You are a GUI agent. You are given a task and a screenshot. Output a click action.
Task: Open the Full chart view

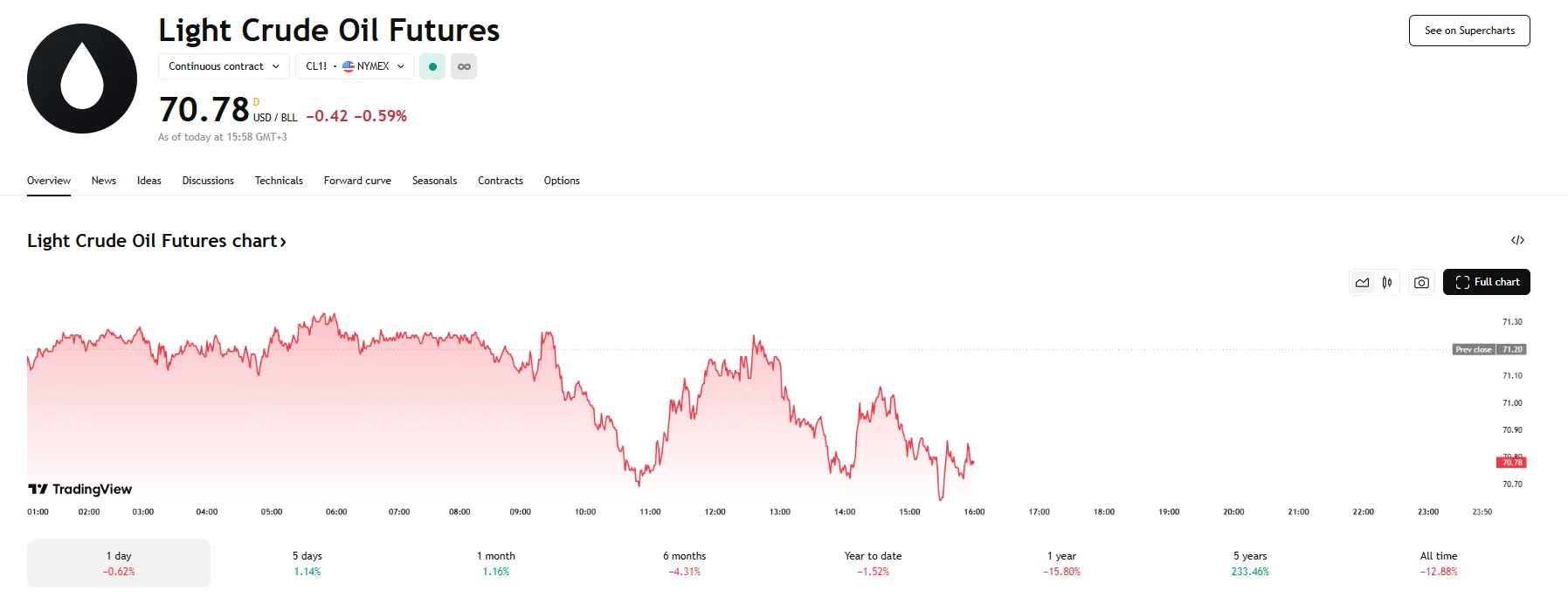[1486, 282]
